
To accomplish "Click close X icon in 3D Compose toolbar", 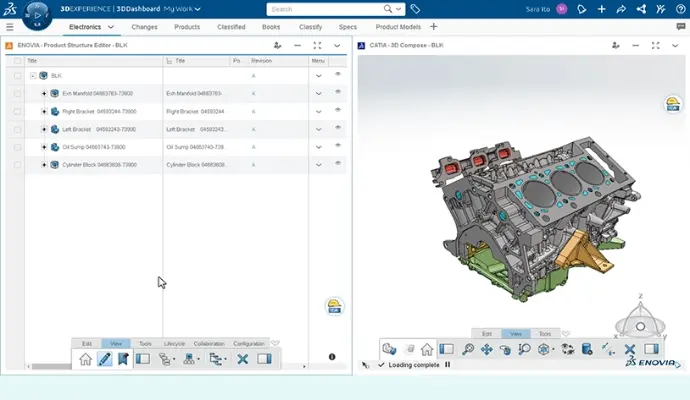I will 630,350.
